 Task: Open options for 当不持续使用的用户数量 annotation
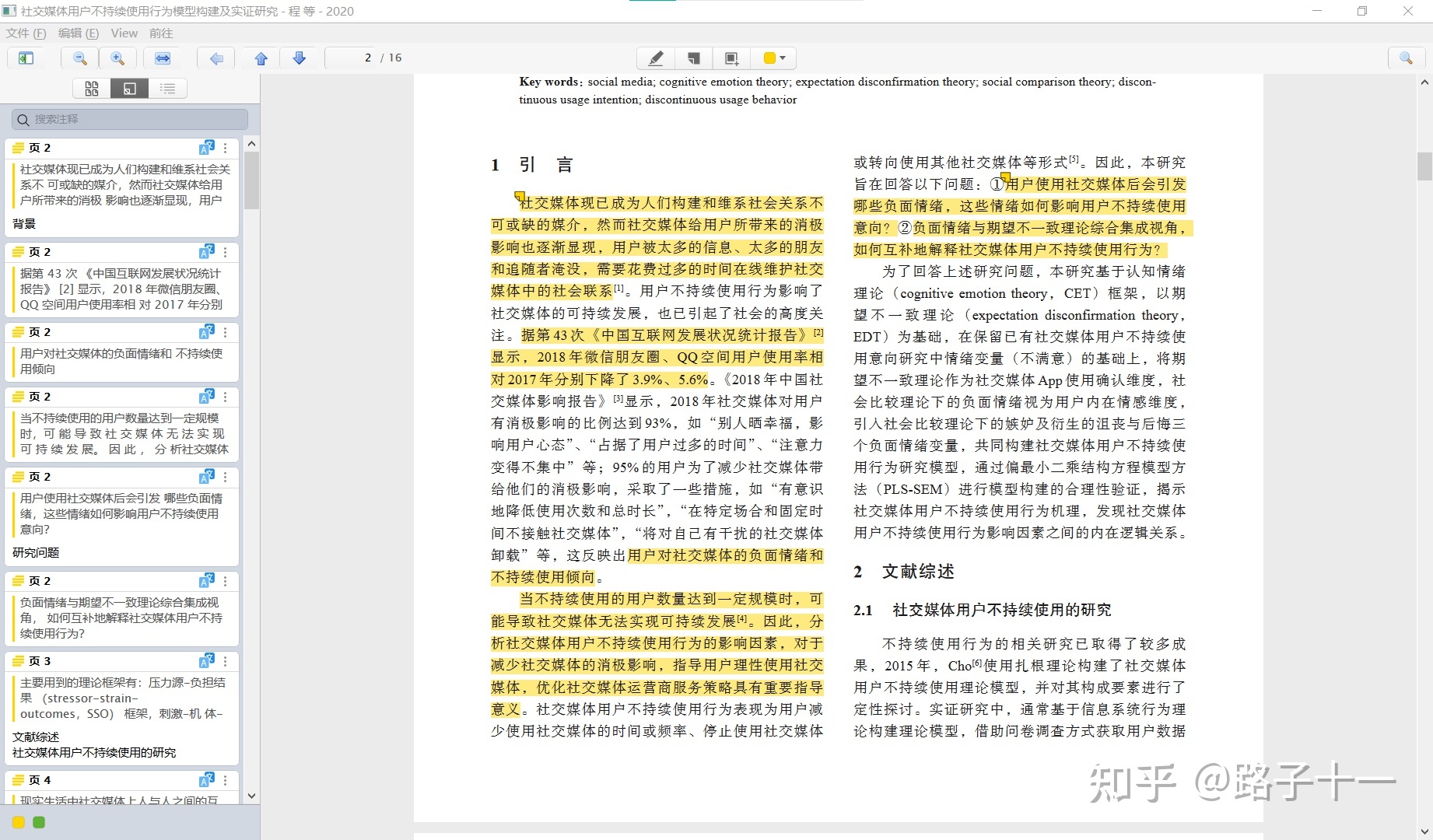click(226, 397)
